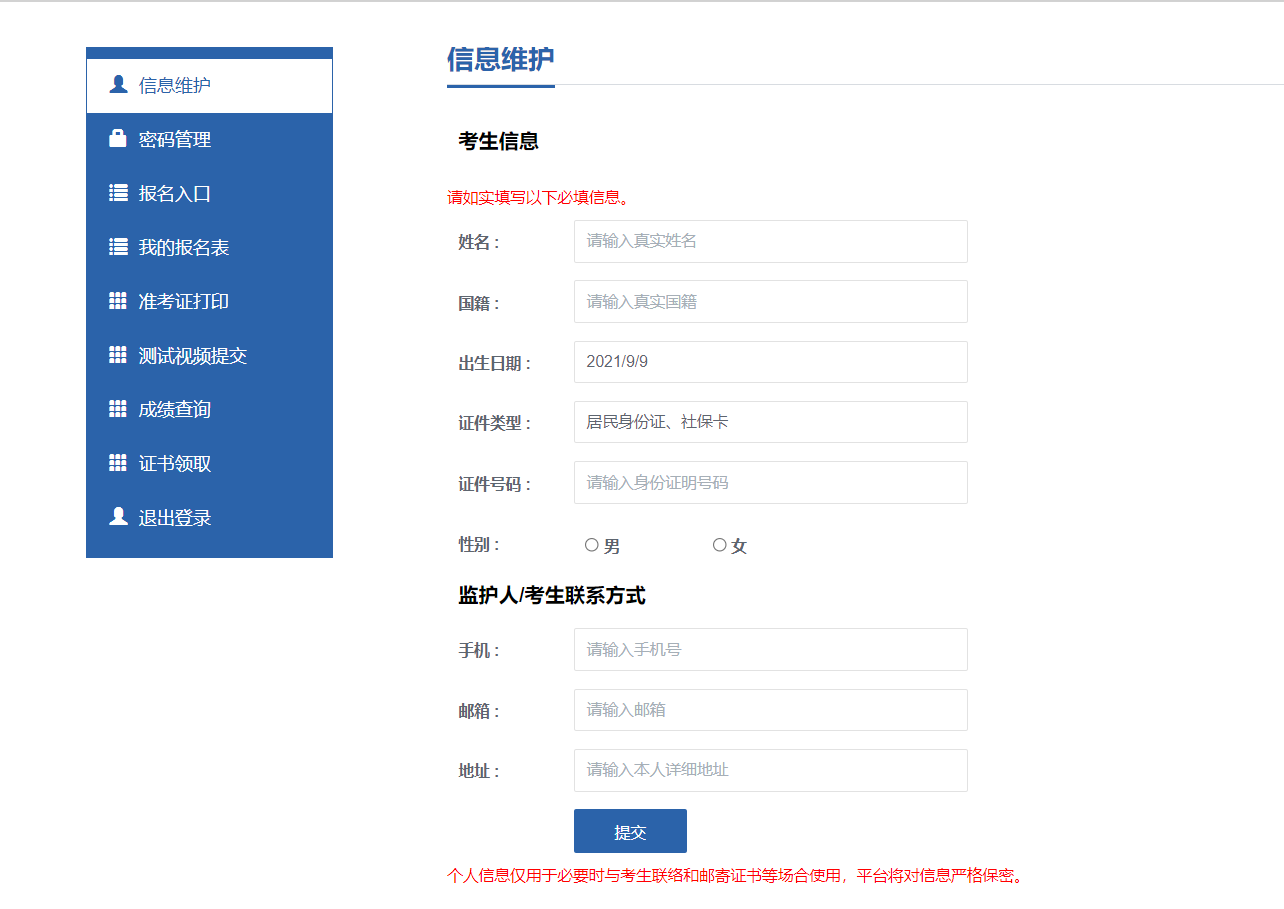This screenshot has width=1284, height=909.
Task: Click the list icon beside 我的报名表
Action: tap(118, 247)
